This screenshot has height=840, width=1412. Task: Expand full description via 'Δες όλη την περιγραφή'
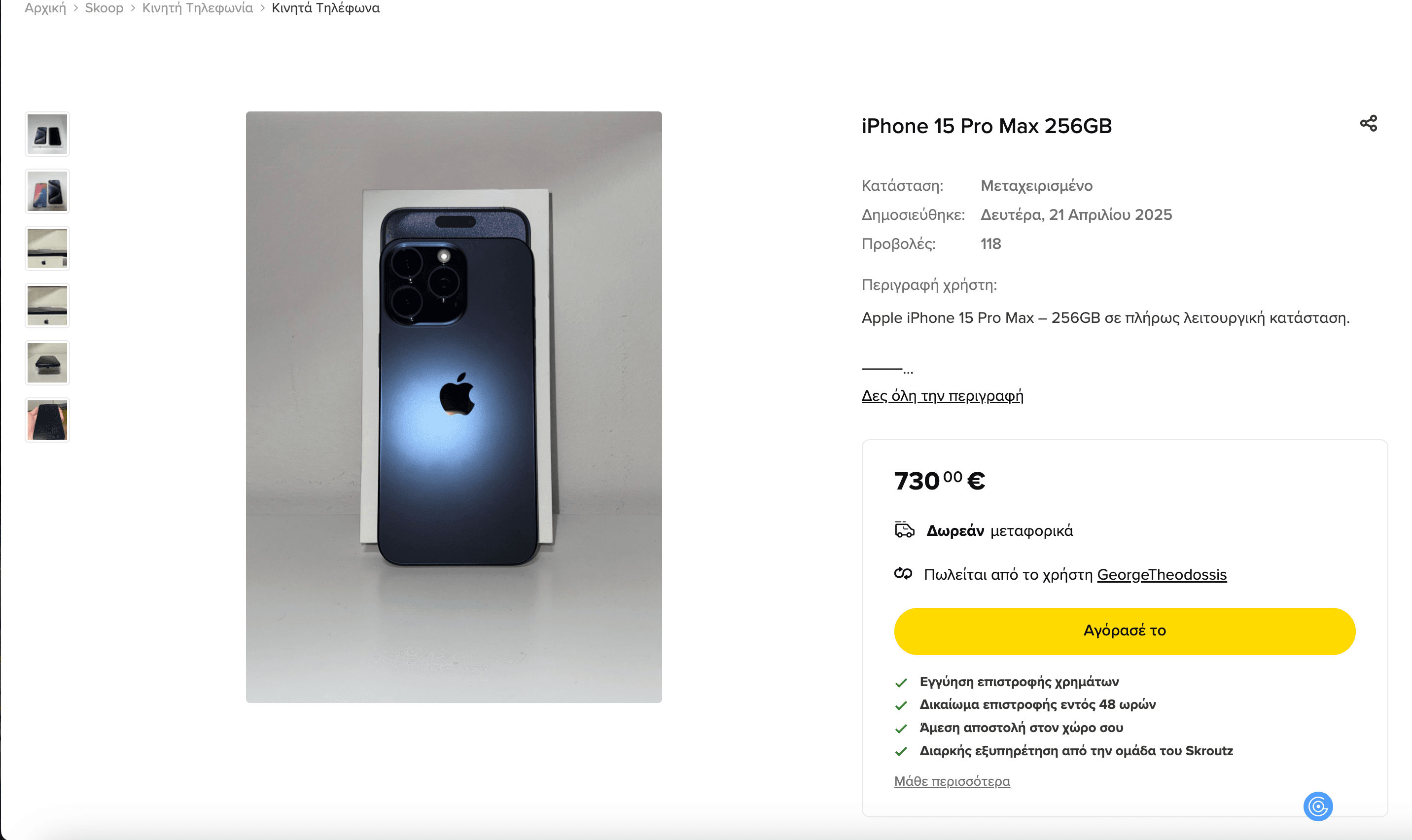[942, 396]
